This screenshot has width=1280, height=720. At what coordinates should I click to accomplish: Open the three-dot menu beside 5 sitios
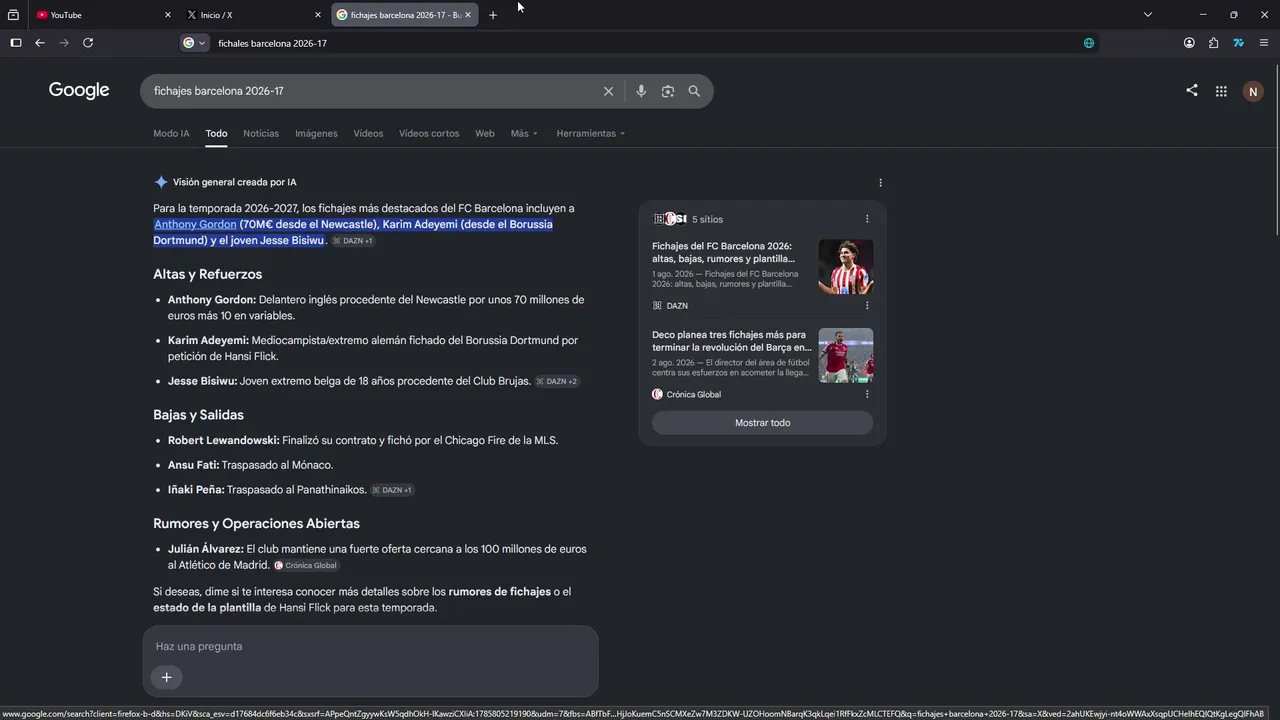tap(867, 219)
